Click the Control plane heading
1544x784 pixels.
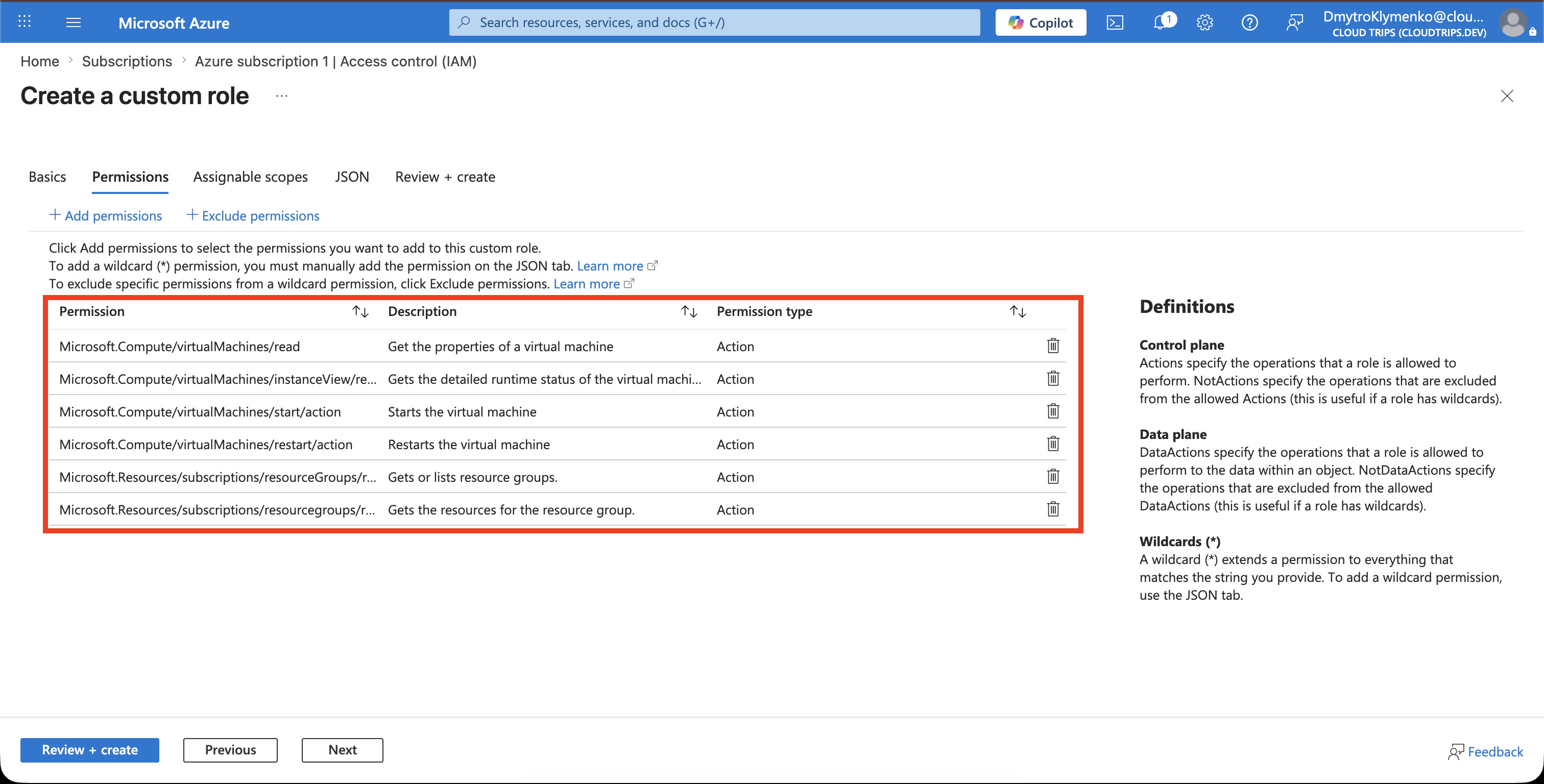pyautogui.click(x=1181, y=345)
